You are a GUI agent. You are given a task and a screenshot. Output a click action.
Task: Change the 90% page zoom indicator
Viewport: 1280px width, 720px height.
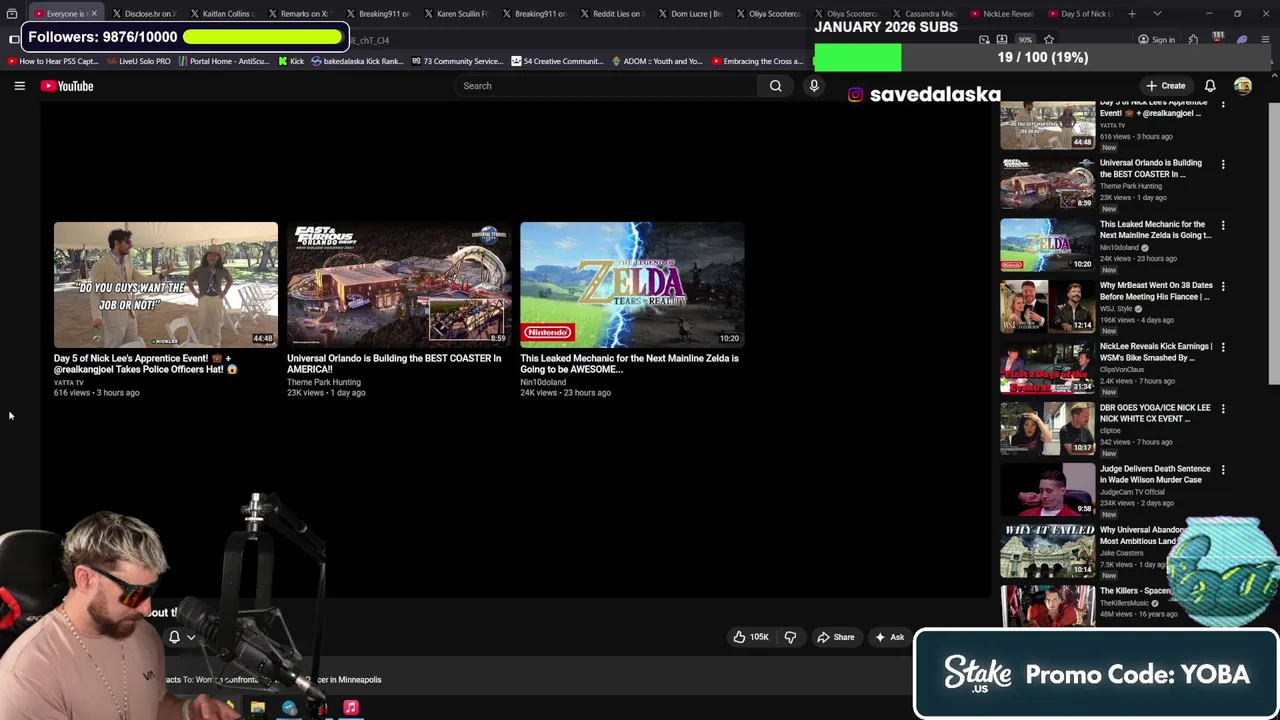click(1025, 40)
